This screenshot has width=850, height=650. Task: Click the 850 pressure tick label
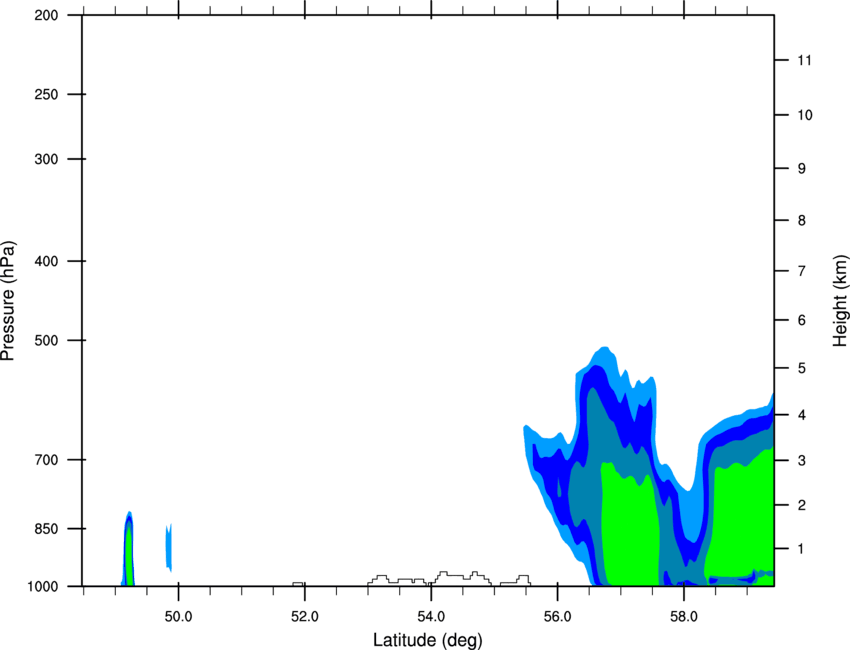click(x=47, y=528)
